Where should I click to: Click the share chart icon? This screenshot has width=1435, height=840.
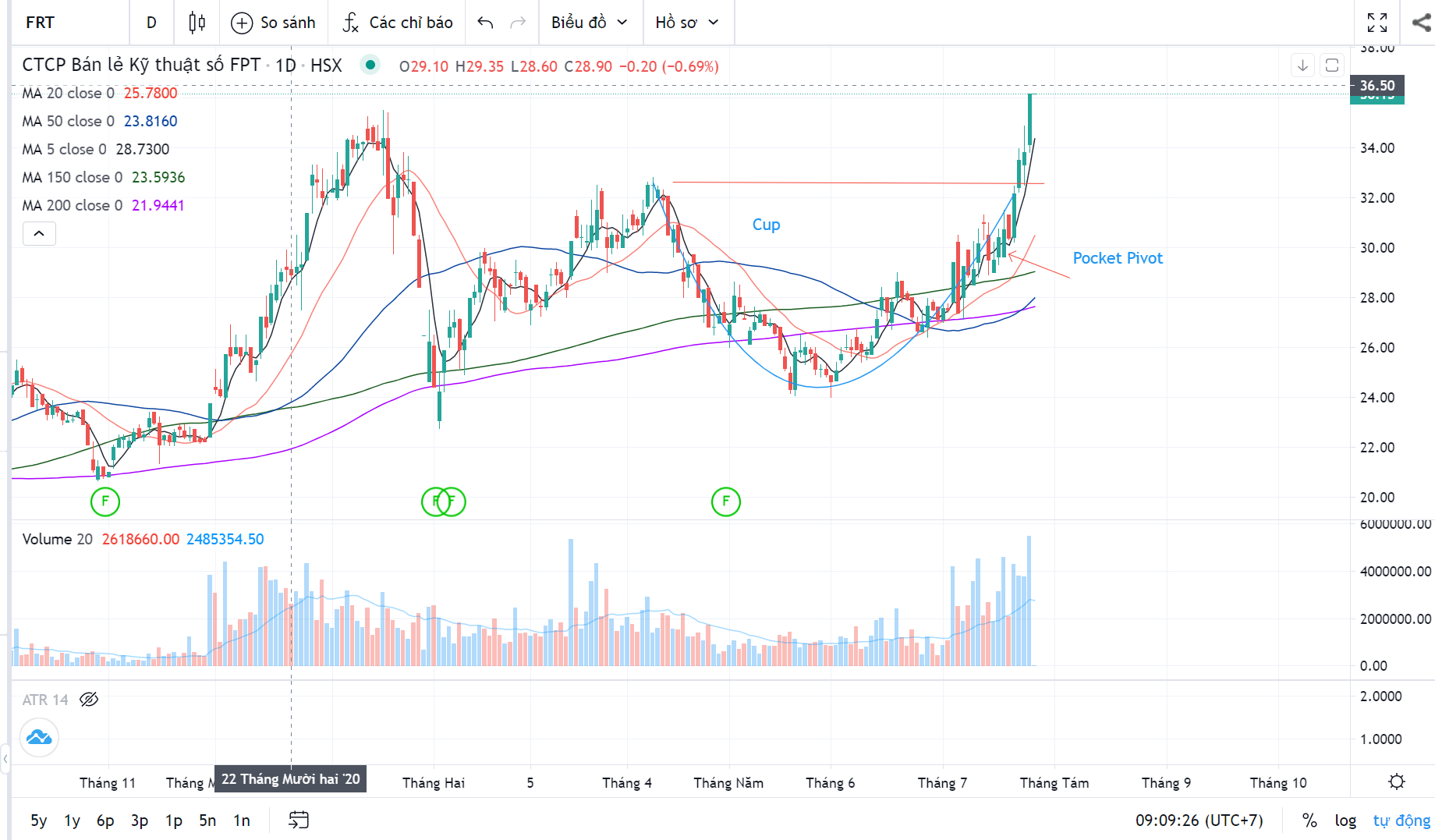[1421, 23]
